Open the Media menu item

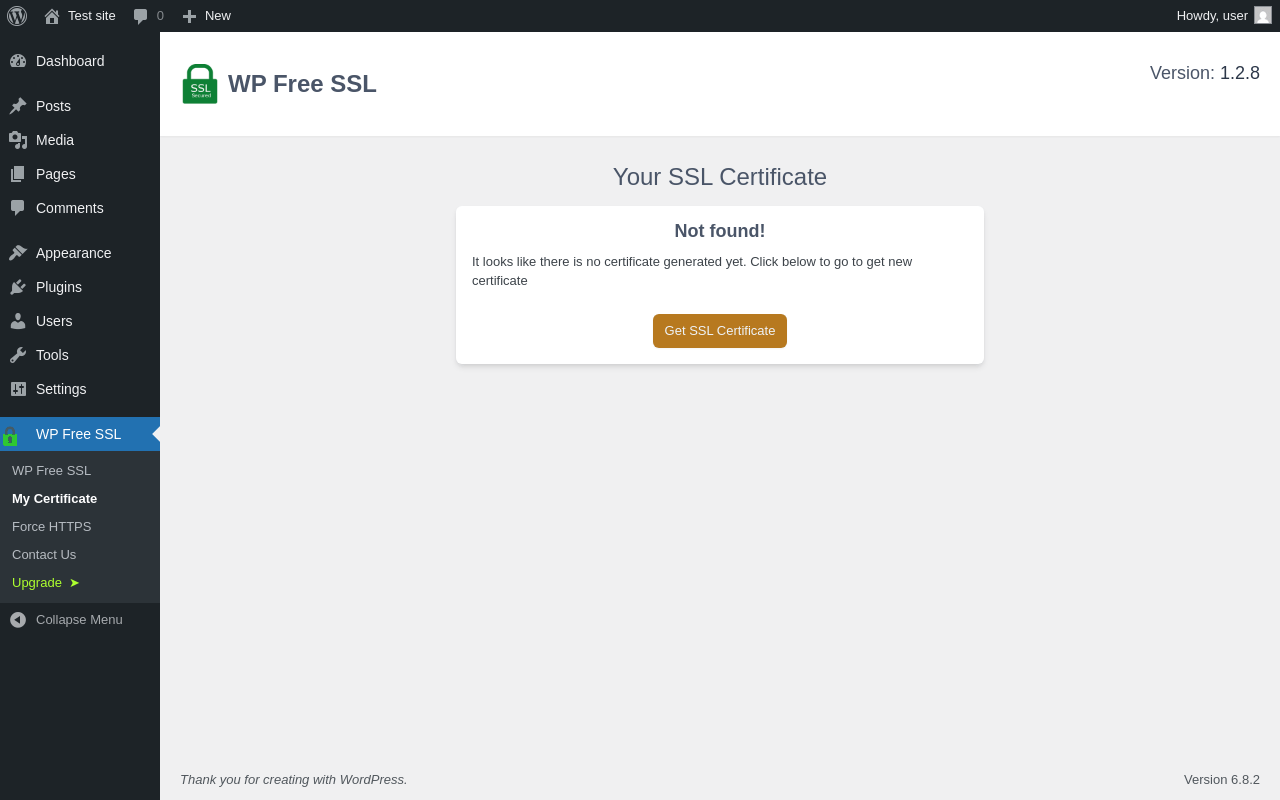click(x=80, y=140)
